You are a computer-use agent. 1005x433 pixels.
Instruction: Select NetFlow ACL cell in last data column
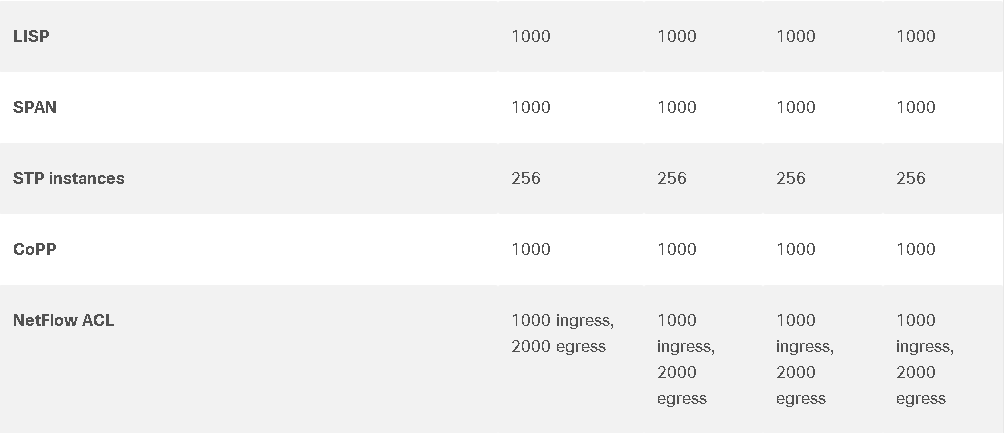[x=925, y=359]
